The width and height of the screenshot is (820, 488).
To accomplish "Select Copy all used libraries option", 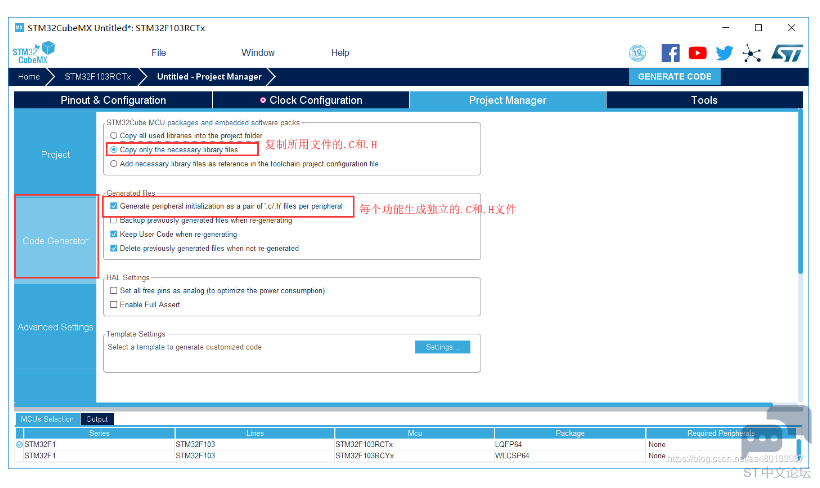I will [x=113, y=135].
